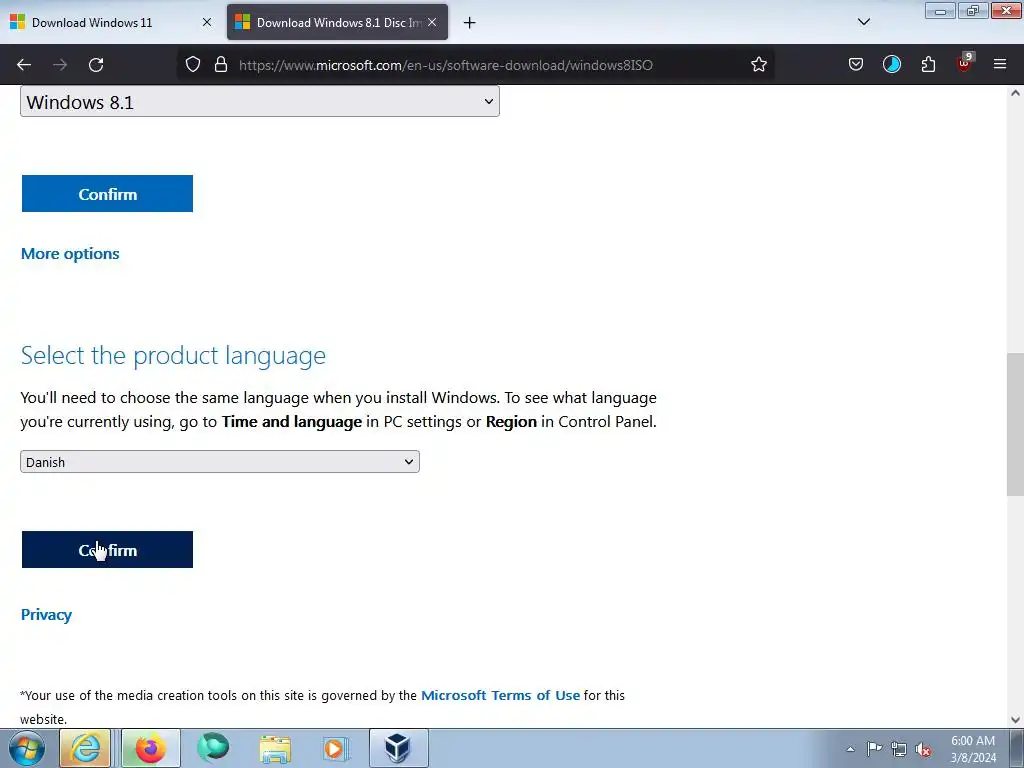
Task: Open the Windows Start menu
Action: (x=27, y=748)
